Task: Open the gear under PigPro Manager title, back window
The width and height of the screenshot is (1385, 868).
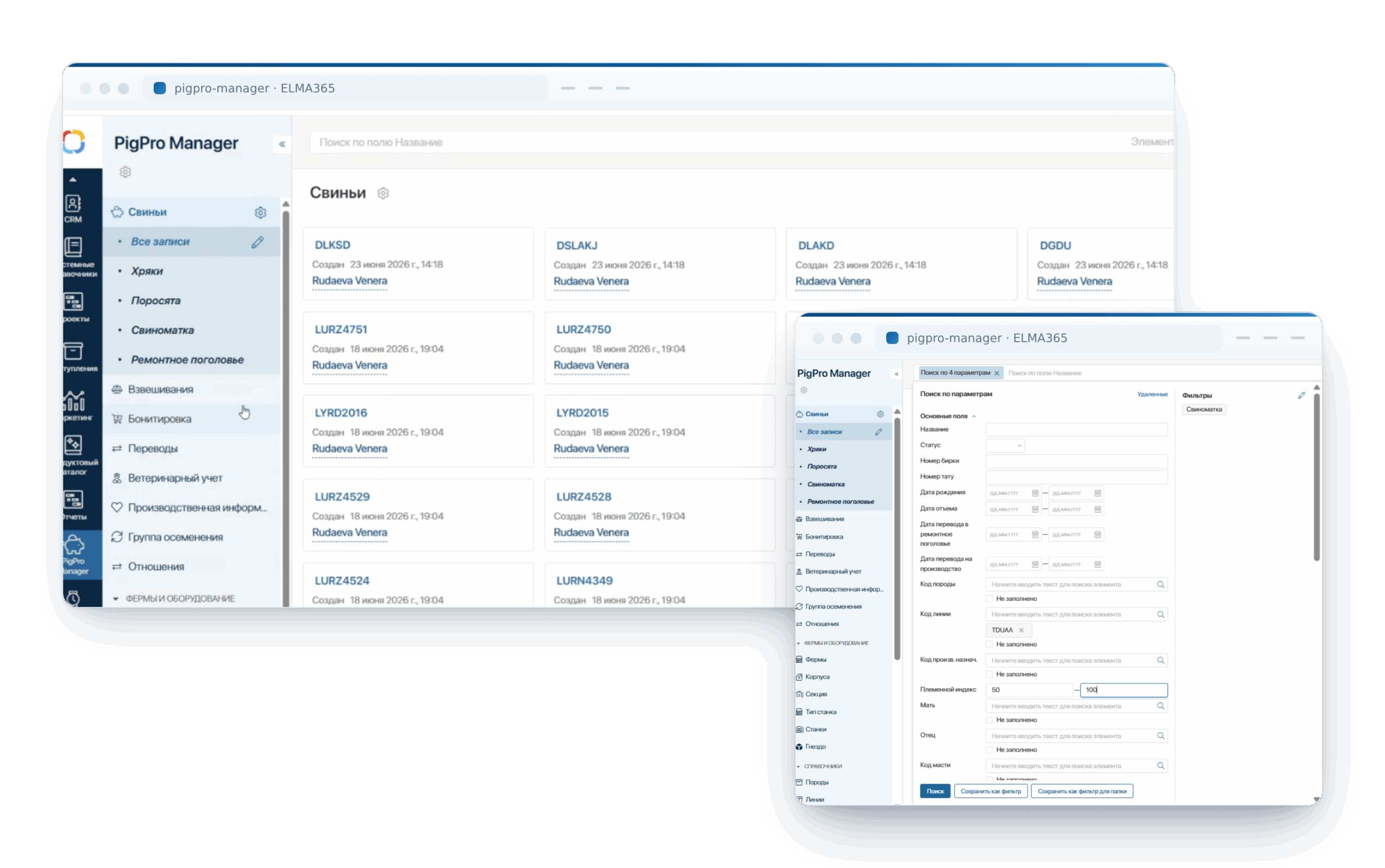Action: 125,171
